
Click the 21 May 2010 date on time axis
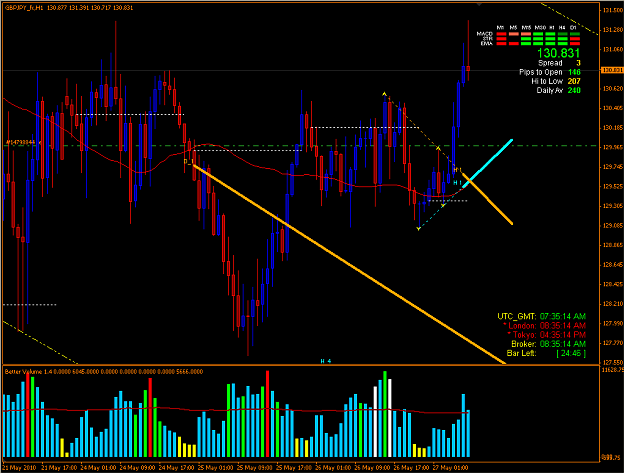[20, 467]
